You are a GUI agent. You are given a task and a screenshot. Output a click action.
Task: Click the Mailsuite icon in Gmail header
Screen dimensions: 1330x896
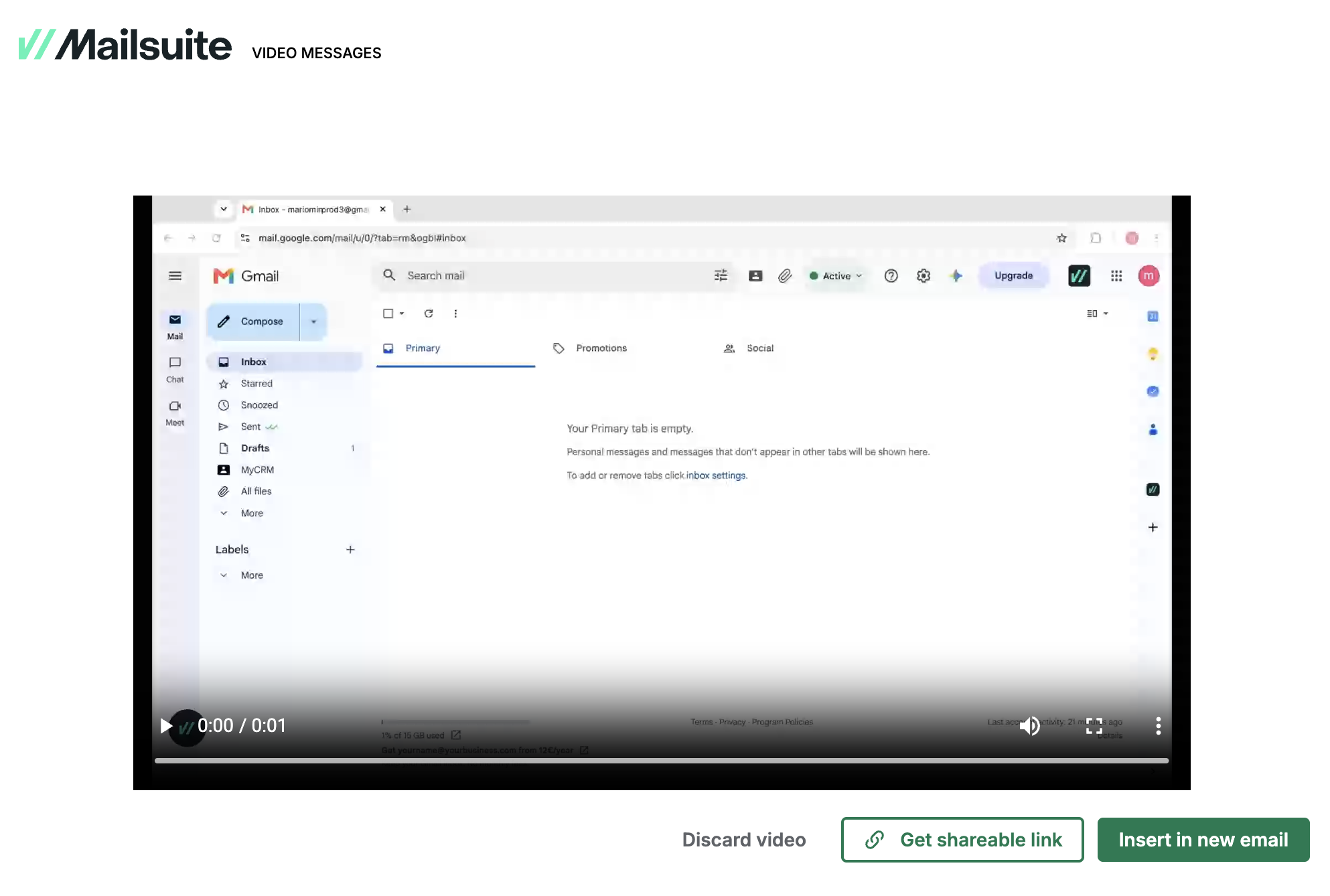coord(1079,276)
